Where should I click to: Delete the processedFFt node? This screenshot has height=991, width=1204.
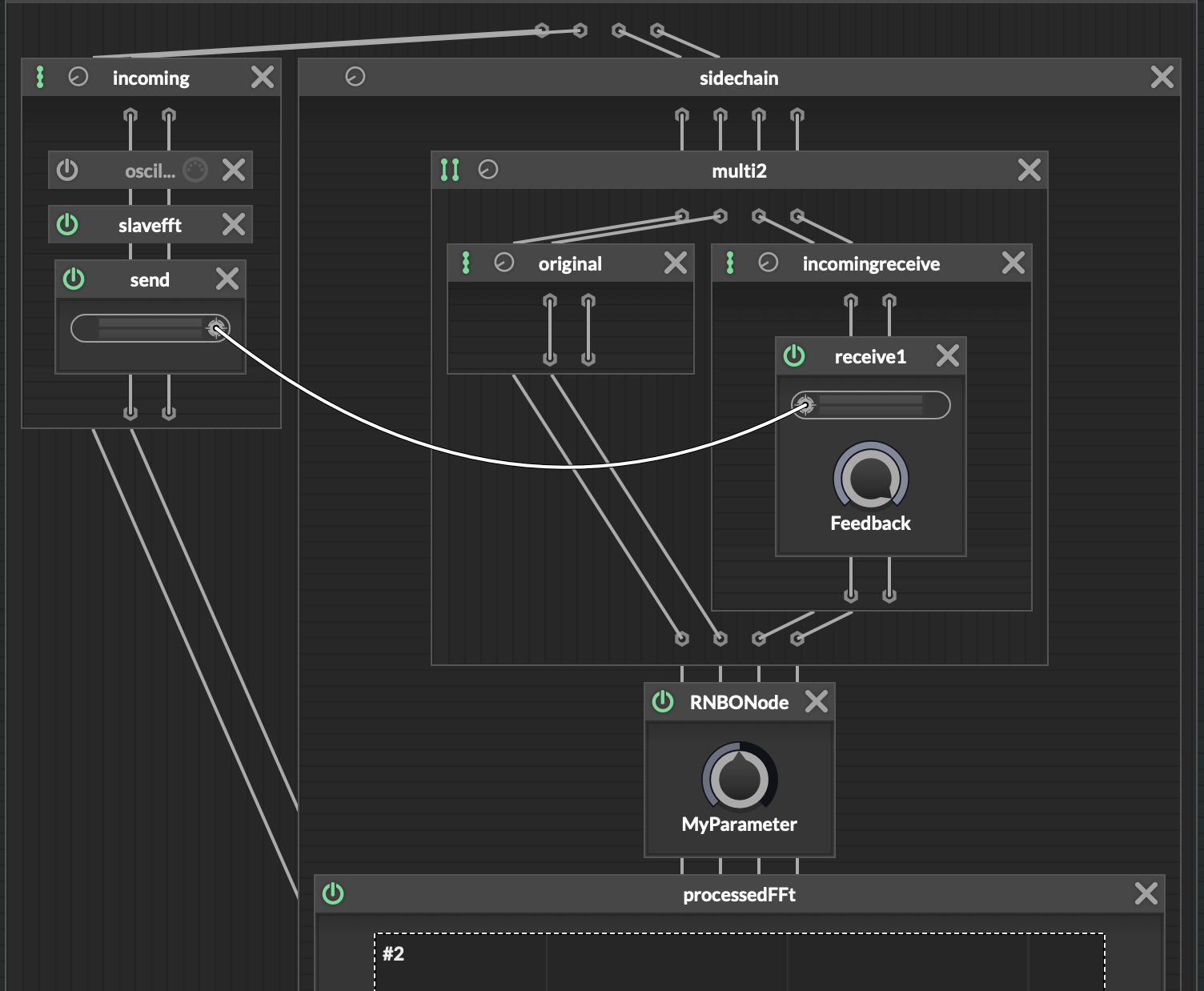1146,893
